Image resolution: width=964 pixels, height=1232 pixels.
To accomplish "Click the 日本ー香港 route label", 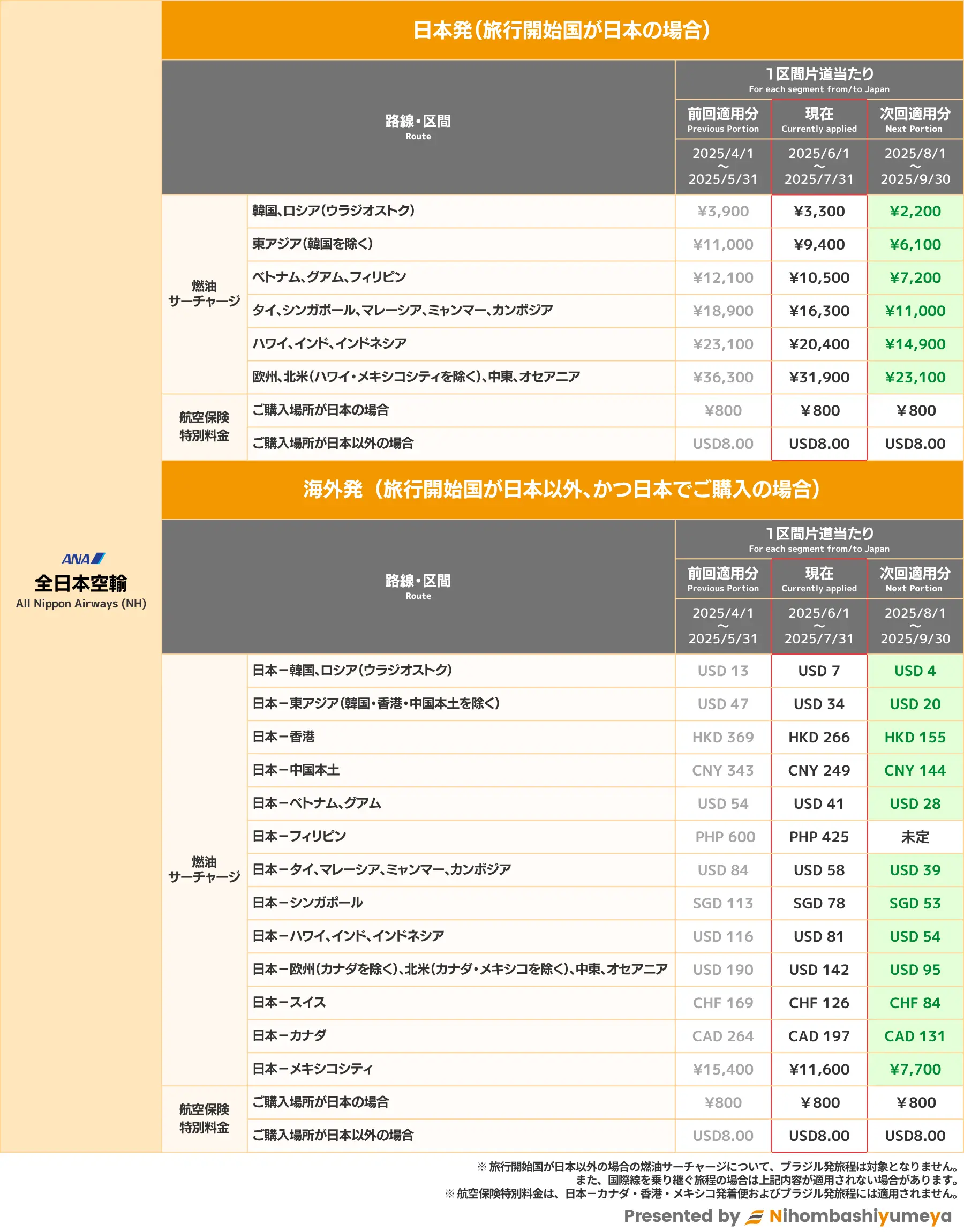I will [283, 737].
